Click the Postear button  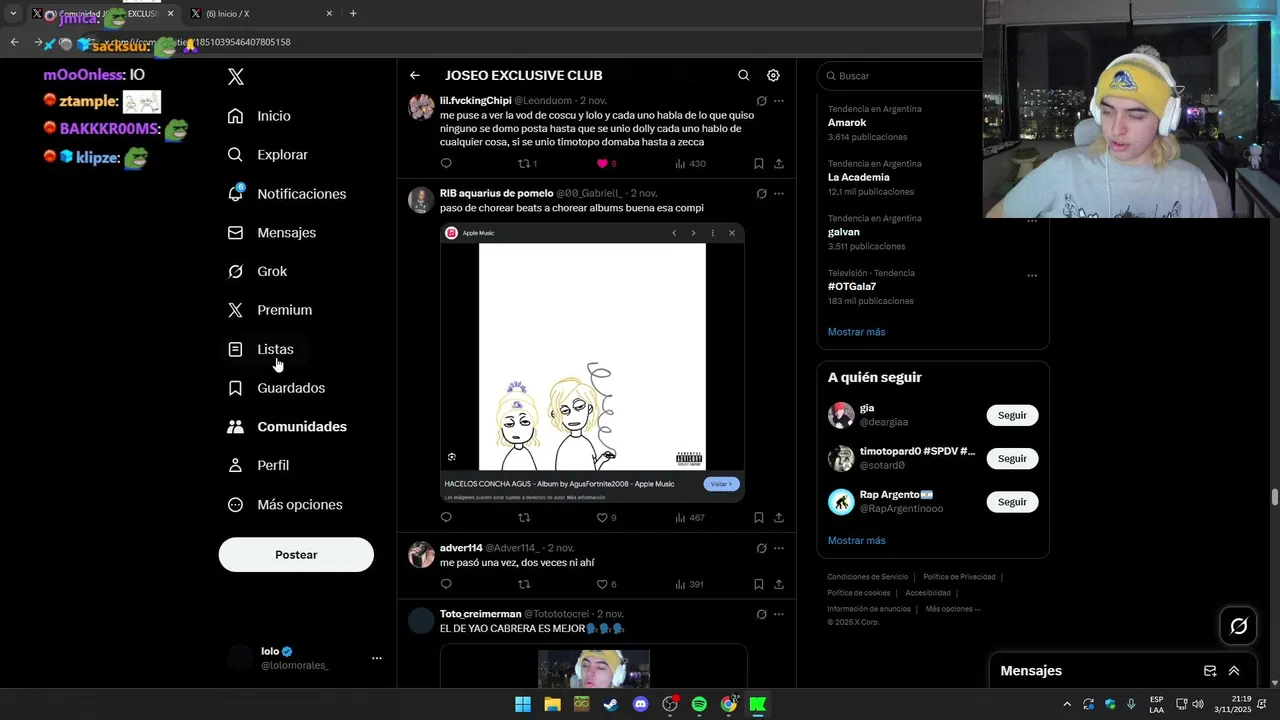coord(296,555)
